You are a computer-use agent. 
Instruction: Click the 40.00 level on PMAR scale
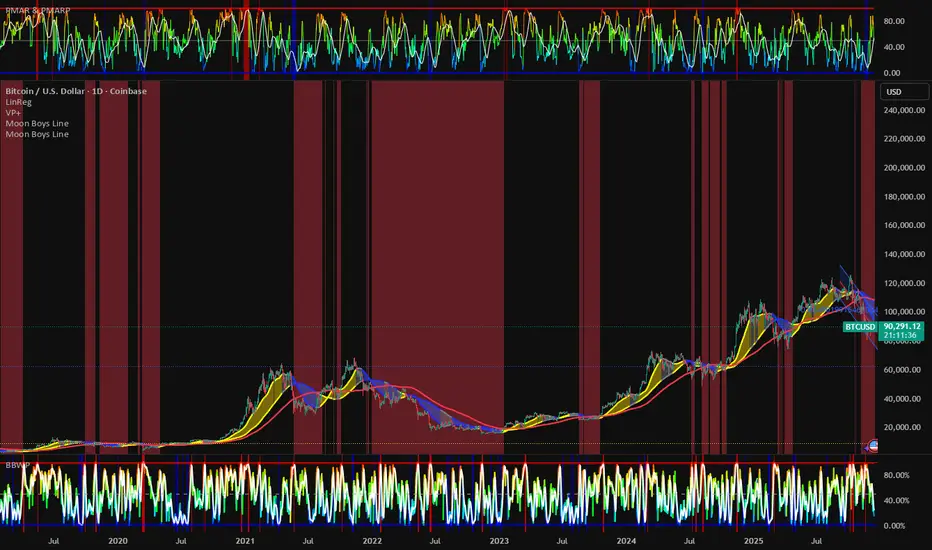click(x=894, y=47)
